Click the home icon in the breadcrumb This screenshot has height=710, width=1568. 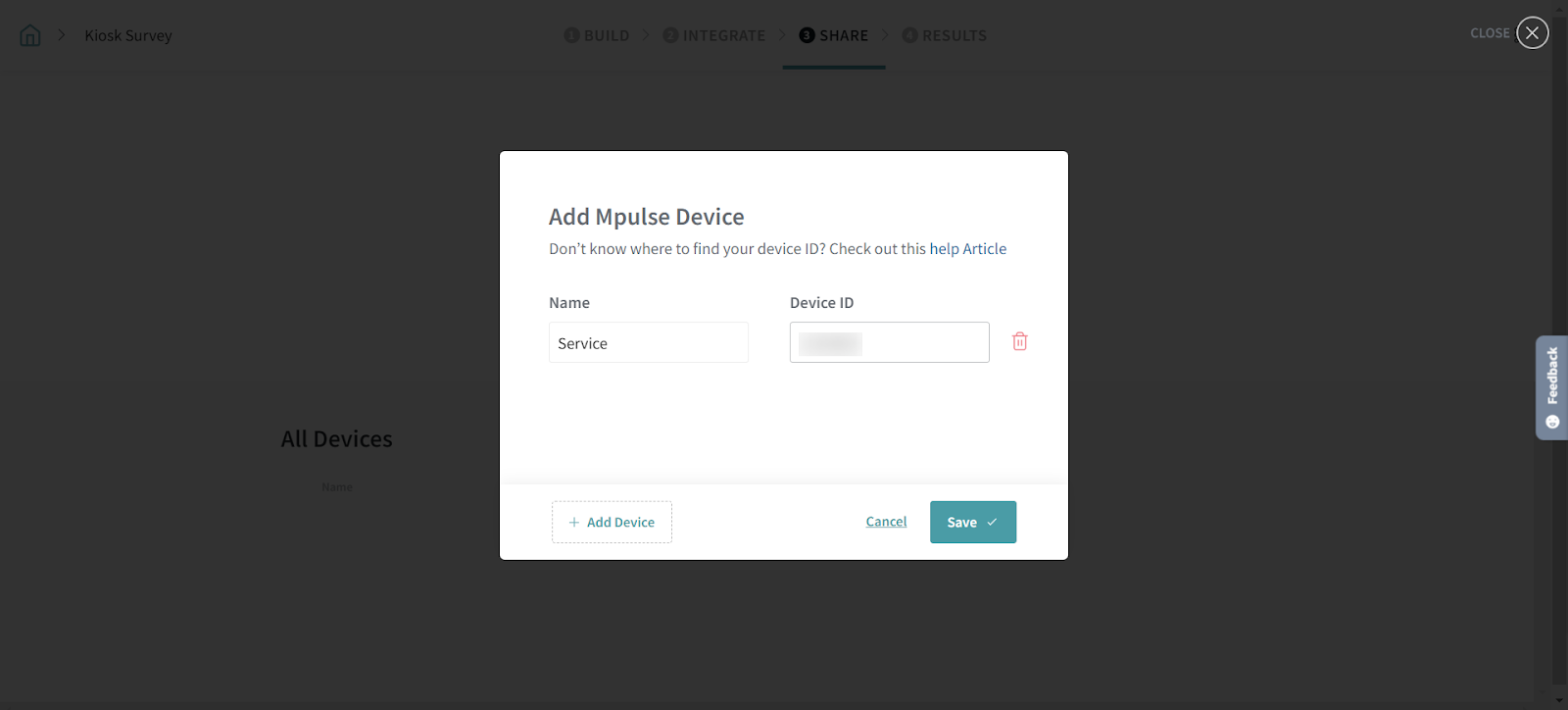[30, 35]
